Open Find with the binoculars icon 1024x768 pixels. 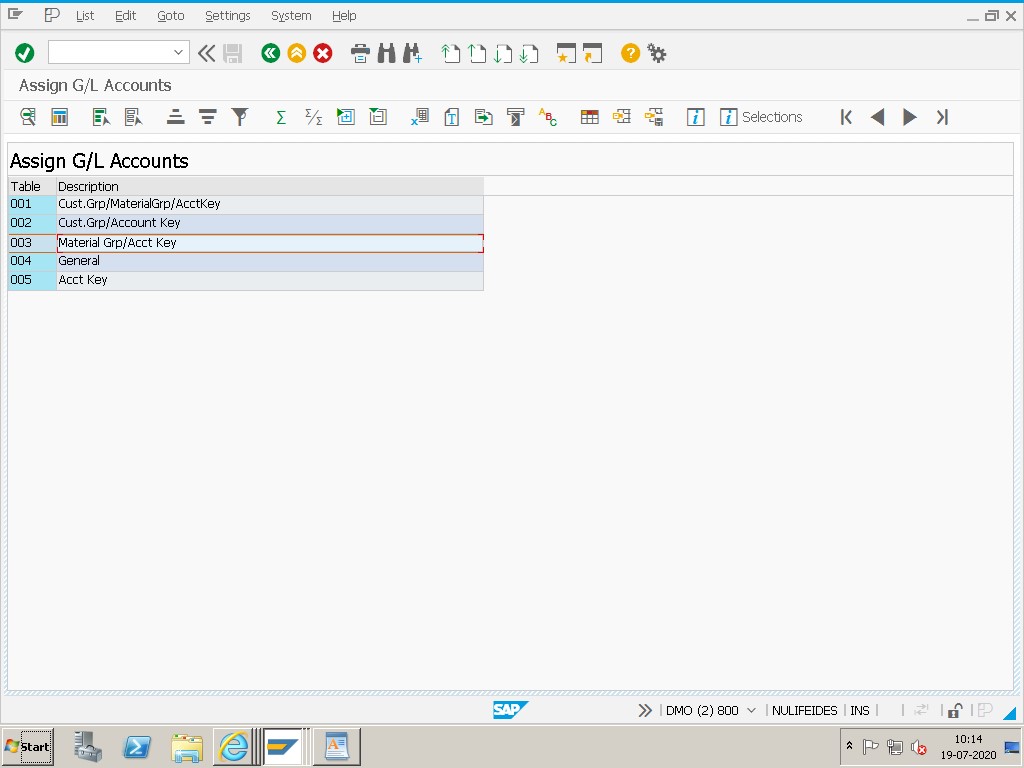point(387,53)
